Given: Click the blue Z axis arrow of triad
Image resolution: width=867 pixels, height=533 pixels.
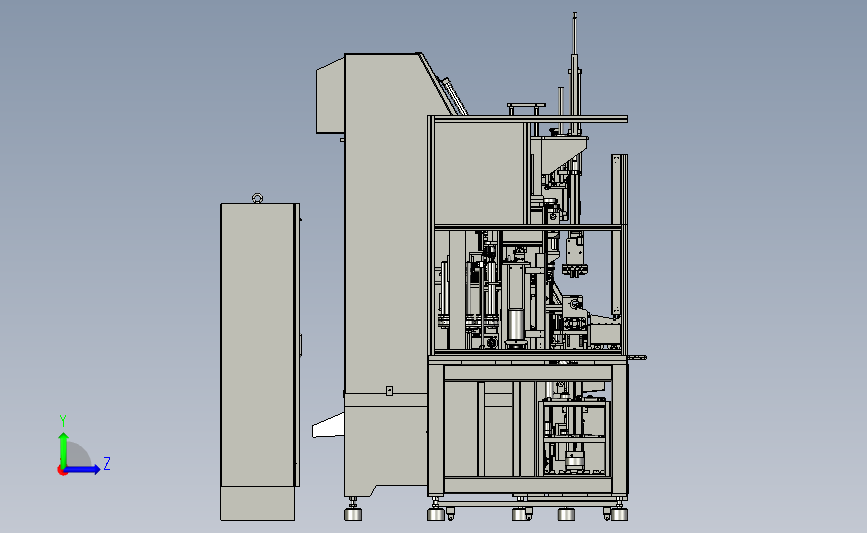Looking at the screenshot, I should tap(83, 469).
